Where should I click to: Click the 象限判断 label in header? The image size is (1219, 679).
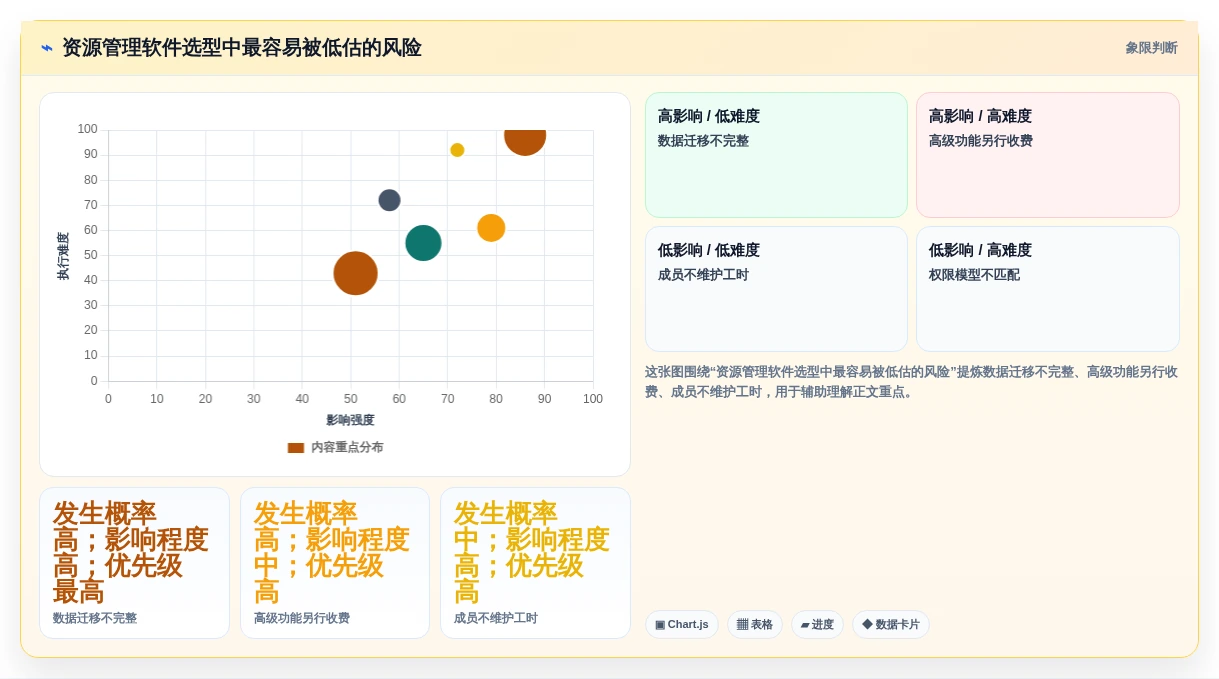(x=1151, y=48)
